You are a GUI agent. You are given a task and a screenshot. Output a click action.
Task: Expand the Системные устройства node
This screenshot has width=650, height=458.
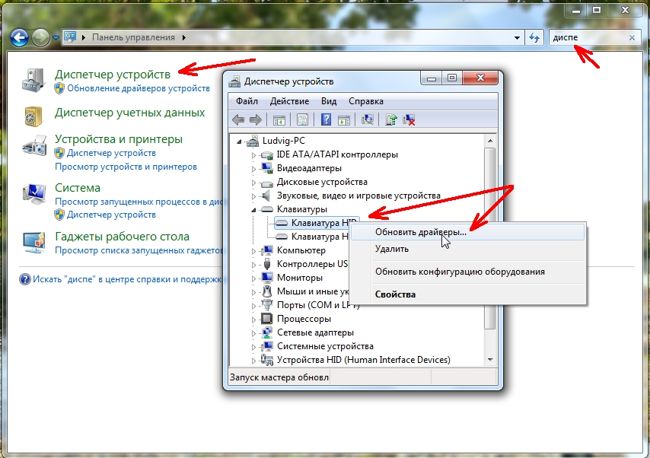click(x=254, y=347)
